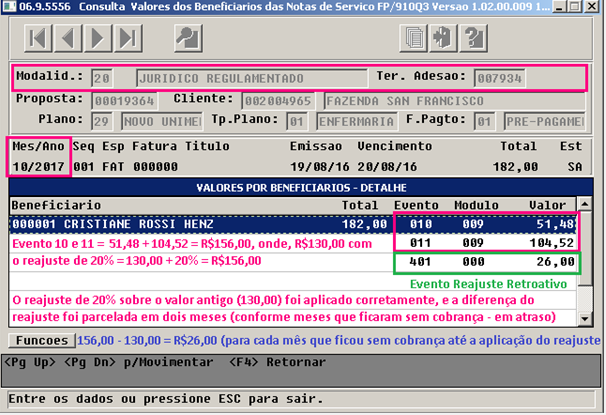606x415 pixels.
Task: Click the value 51,48 of event 010
Action: pyautogui.click(x=555, y=224)
